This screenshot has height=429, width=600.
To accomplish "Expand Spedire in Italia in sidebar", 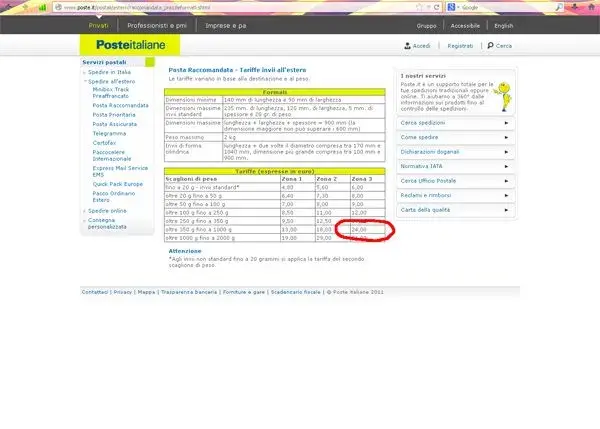I will pyautogui.click(x=109, y=72).
